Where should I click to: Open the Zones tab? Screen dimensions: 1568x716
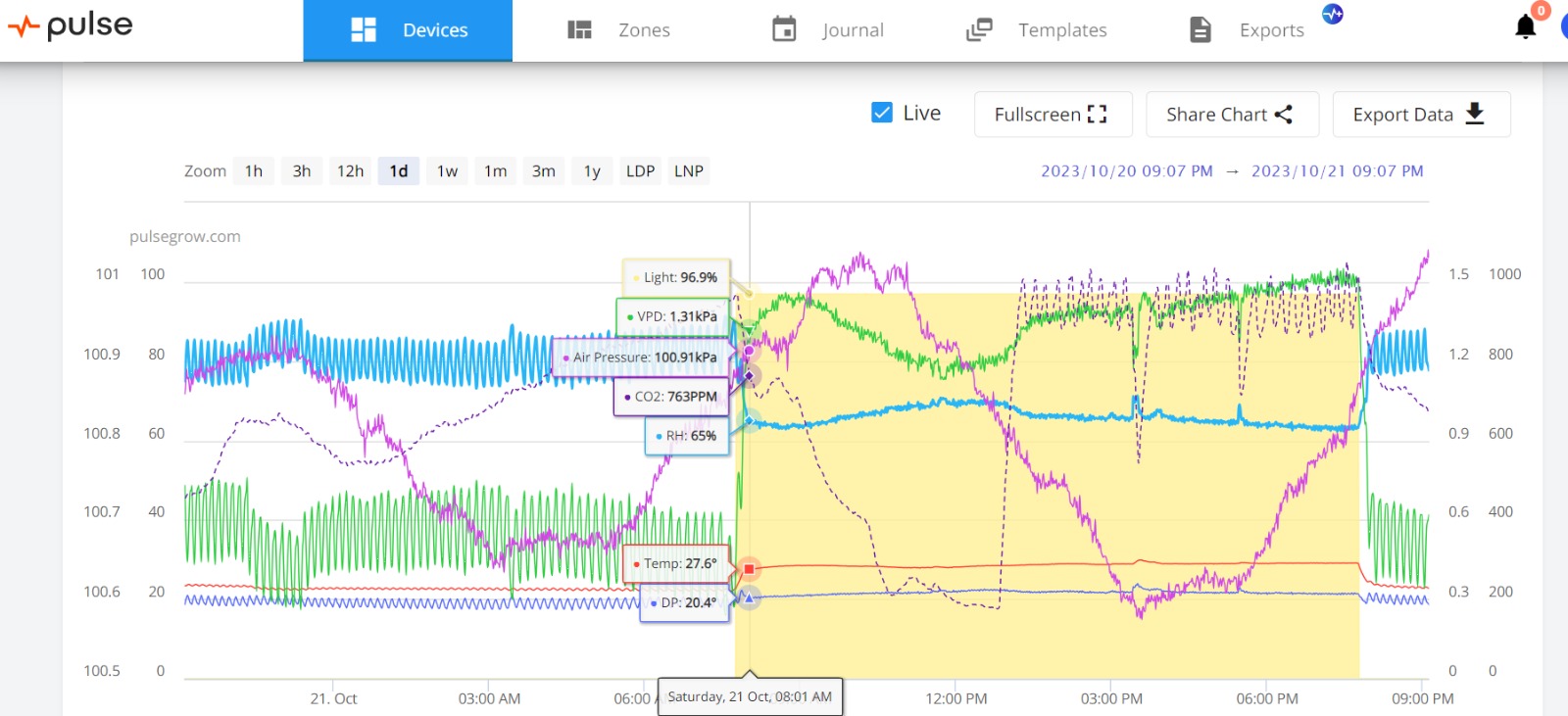[618, 30]
